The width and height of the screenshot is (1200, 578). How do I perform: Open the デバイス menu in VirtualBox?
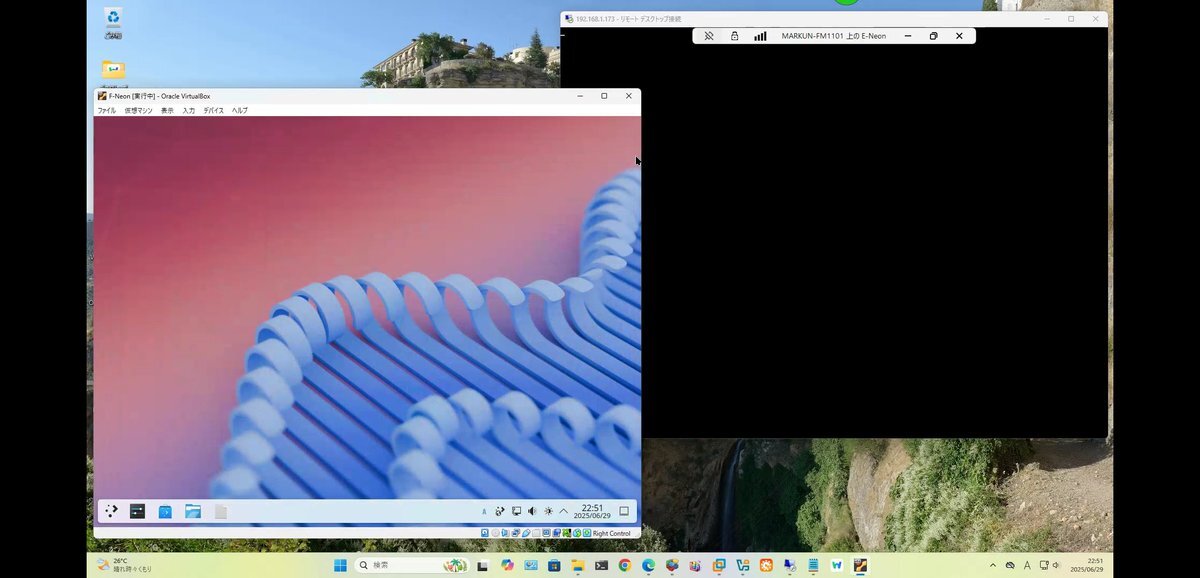coord(214,110)
